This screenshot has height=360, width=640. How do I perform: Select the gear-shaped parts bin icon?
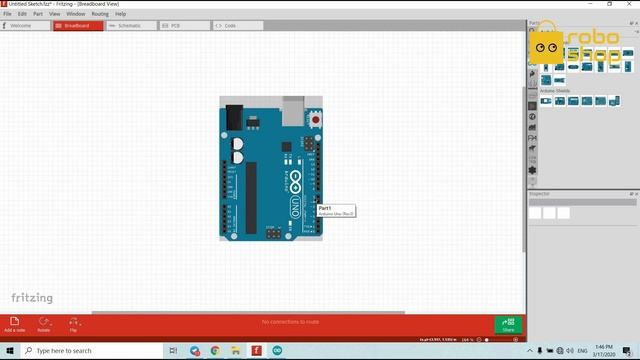(x=532, y=170)
